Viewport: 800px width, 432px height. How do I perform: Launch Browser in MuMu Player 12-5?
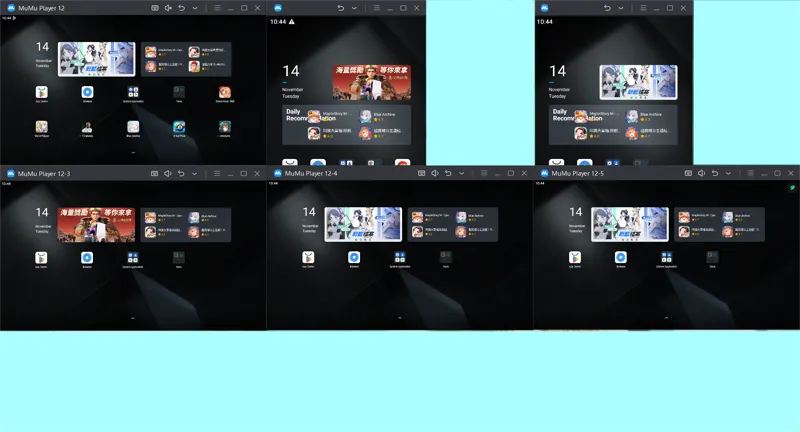pyautogui.click(x=621, y=258)
